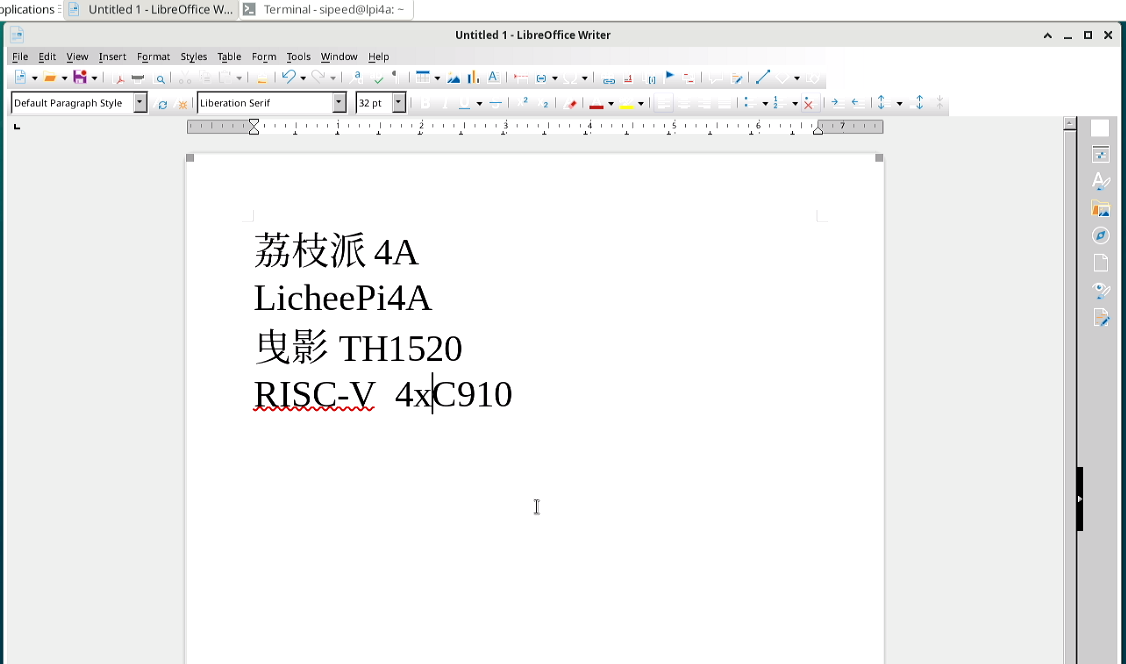Insert table icon in toolbar

point(422,77)
